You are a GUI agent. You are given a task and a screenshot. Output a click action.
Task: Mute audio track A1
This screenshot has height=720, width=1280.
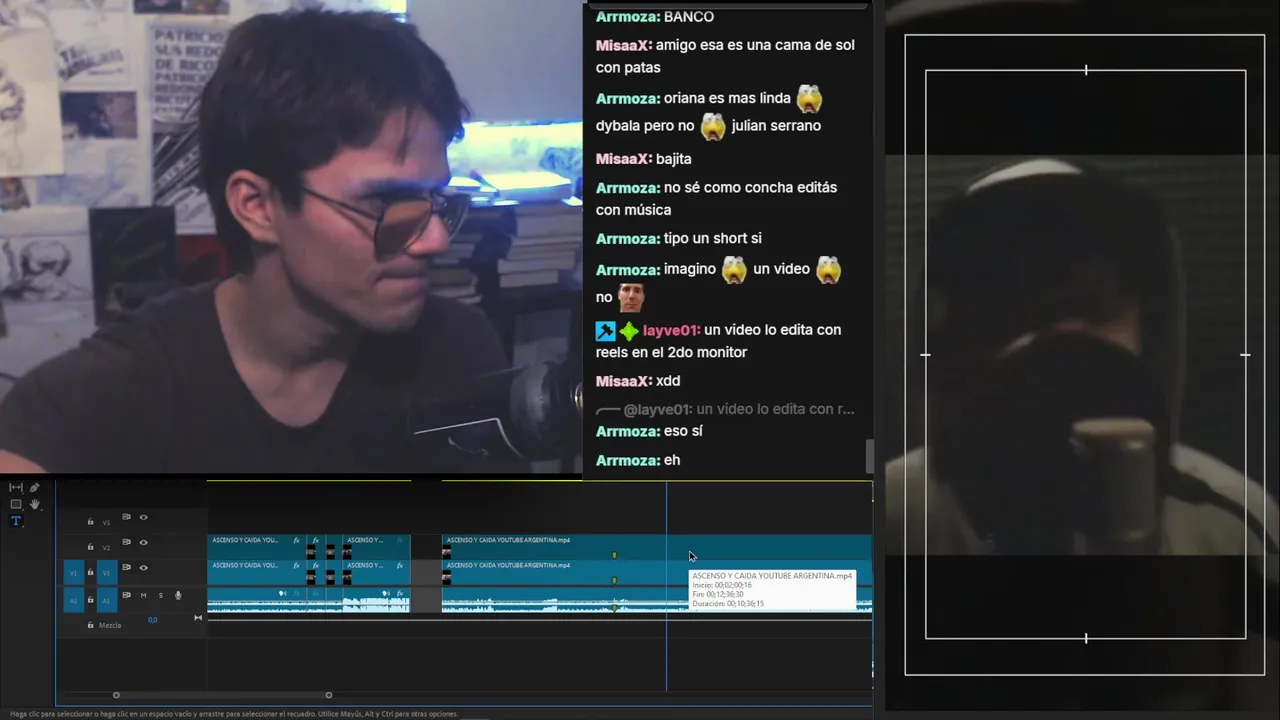click(x=143, y=595)
